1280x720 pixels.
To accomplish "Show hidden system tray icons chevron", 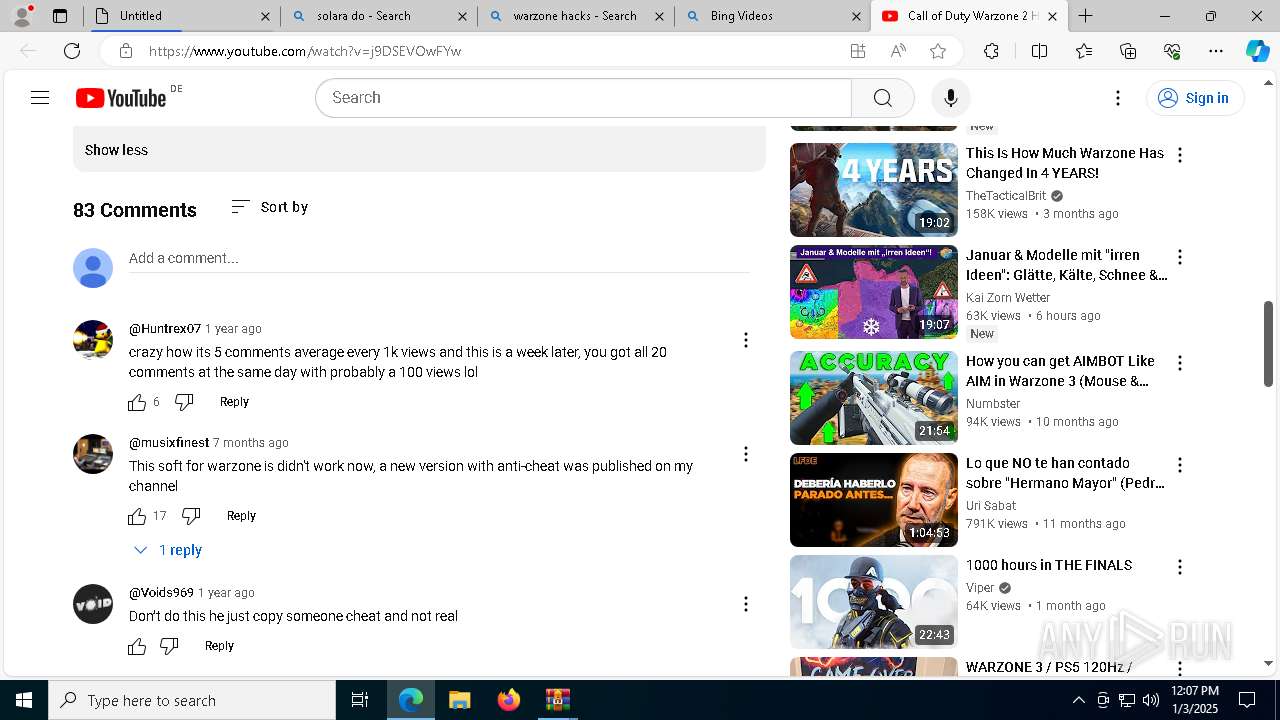I will click(1078, 700).
